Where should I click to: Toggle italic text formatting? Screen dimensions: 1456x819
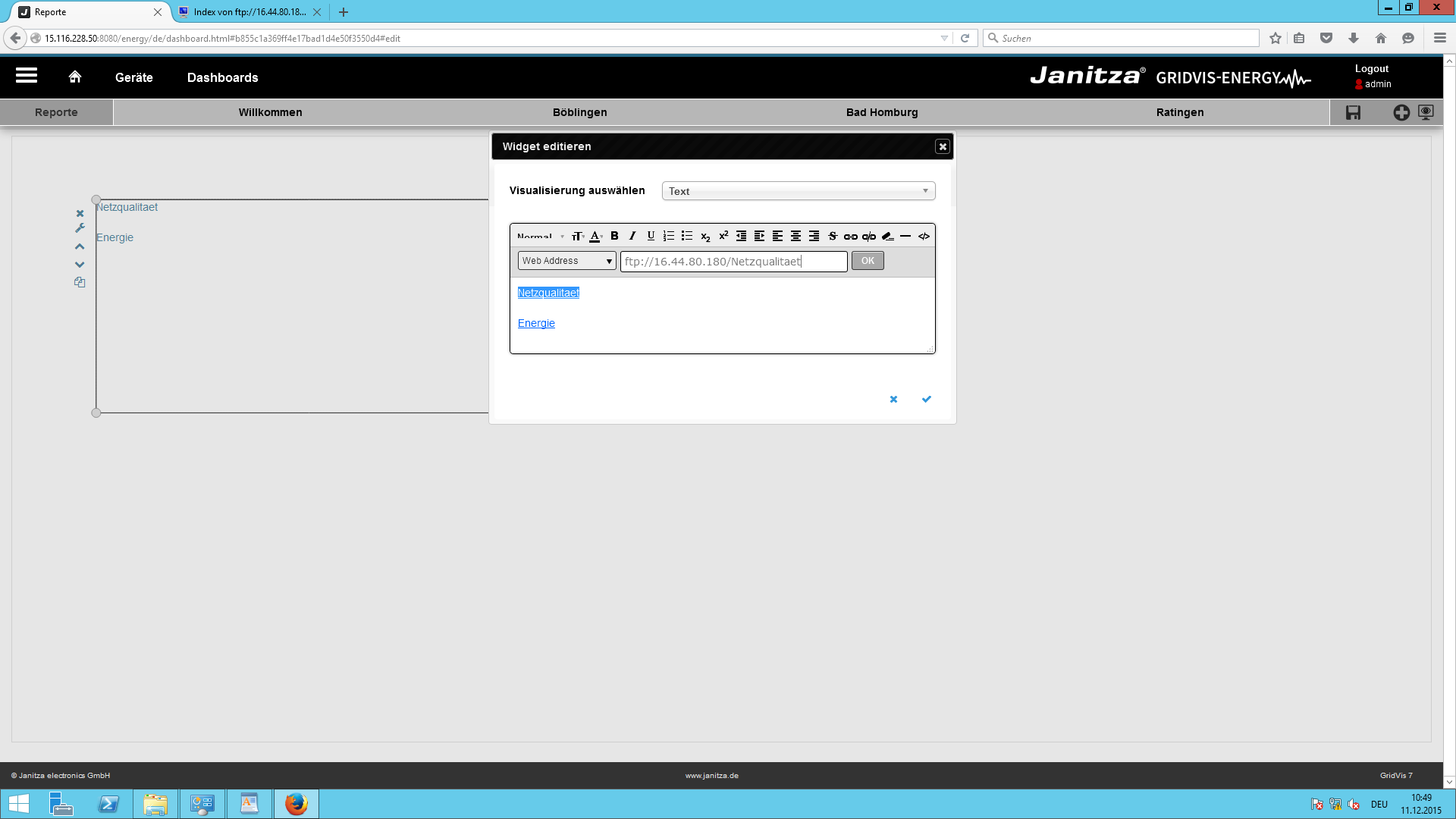[632, 236]
